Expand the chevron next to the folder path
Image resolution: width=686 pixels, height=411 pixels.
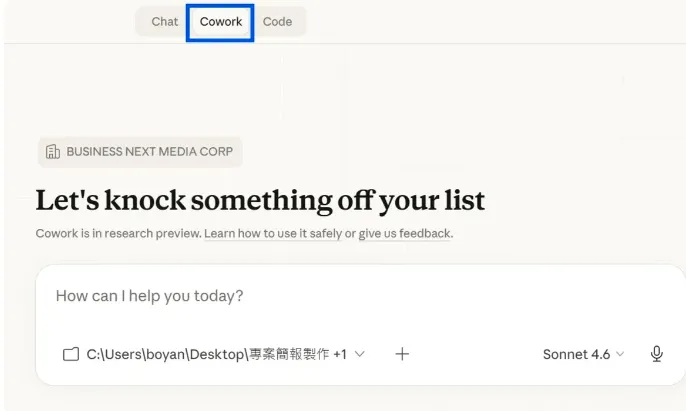coord(360,354)
